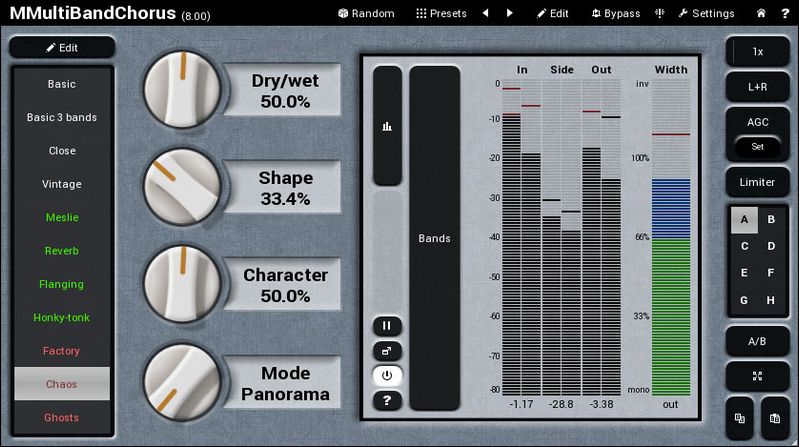Image resolution: width=800 pixels, height=447 pixels.
Task: Click the paste preset icon
Action: click(x=775, y=418)
